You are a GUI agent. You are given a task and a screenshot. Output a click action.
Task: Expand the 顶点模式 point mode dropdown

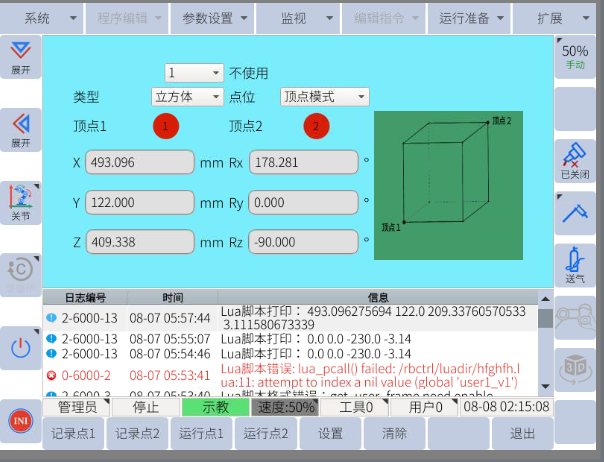pos(324,97)
